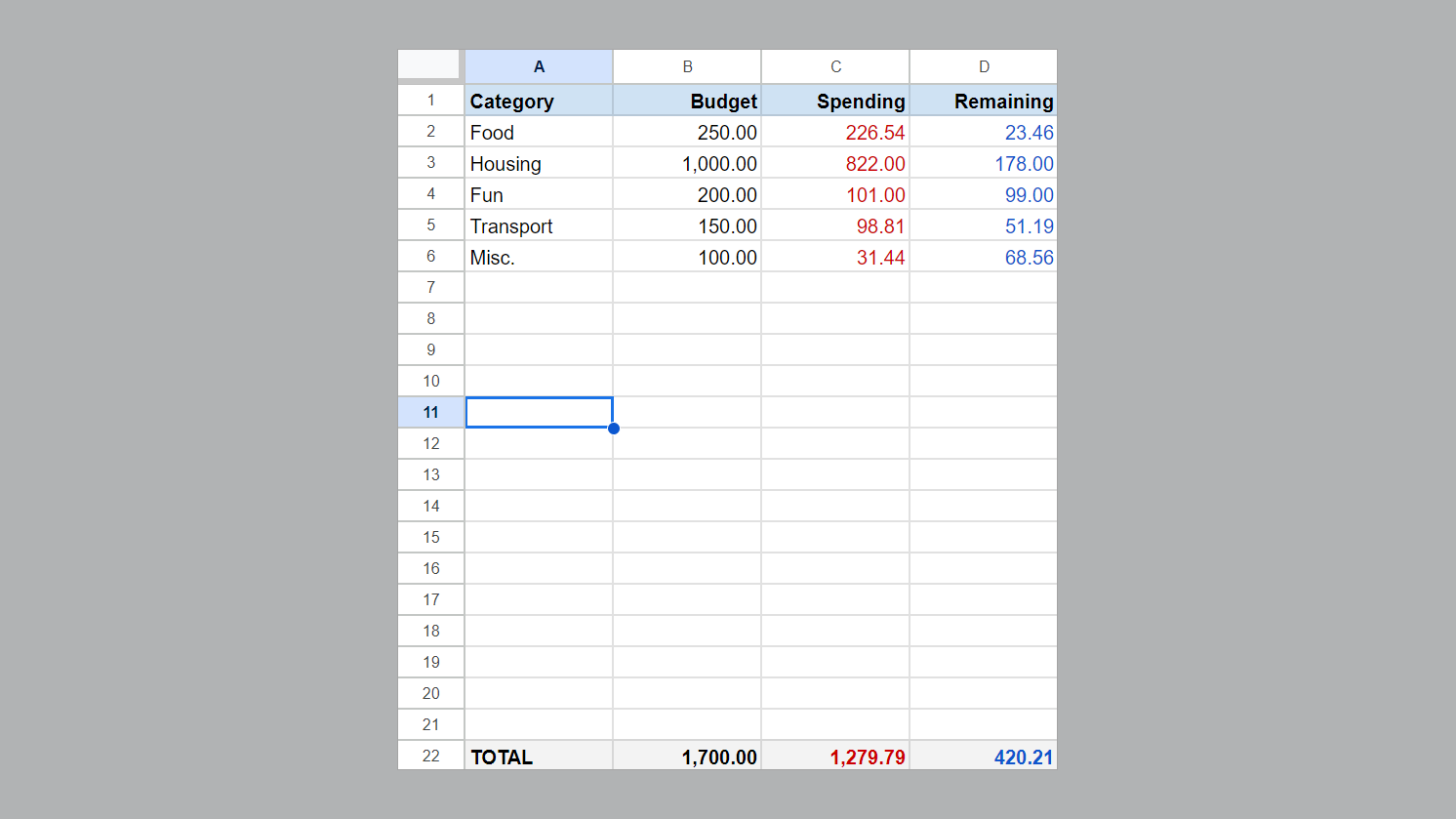Image resolution: width=1456 pixels, height=819 pixels.
Task: Select column A header
Action: coord(539,66)
